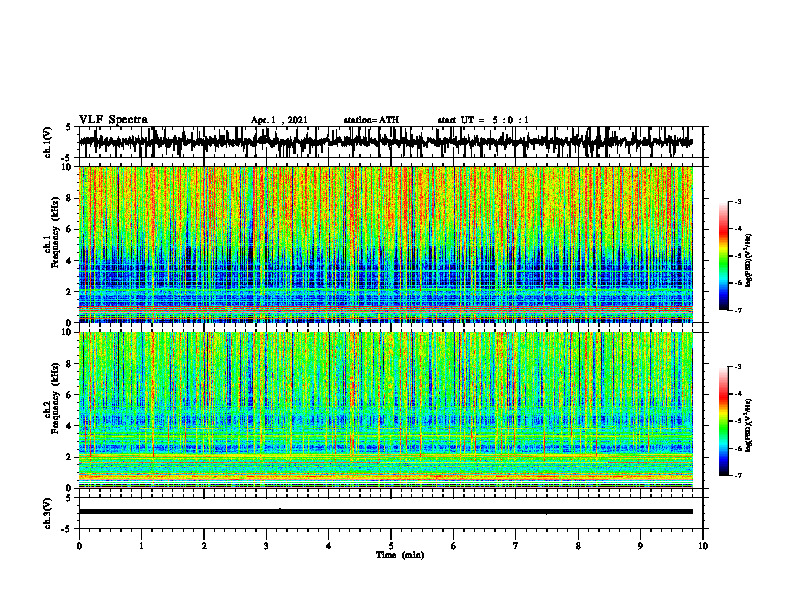792x612 pixels.
Task: Click the '5' tick on ch.1(V) axis
Action: pos(69,128)
